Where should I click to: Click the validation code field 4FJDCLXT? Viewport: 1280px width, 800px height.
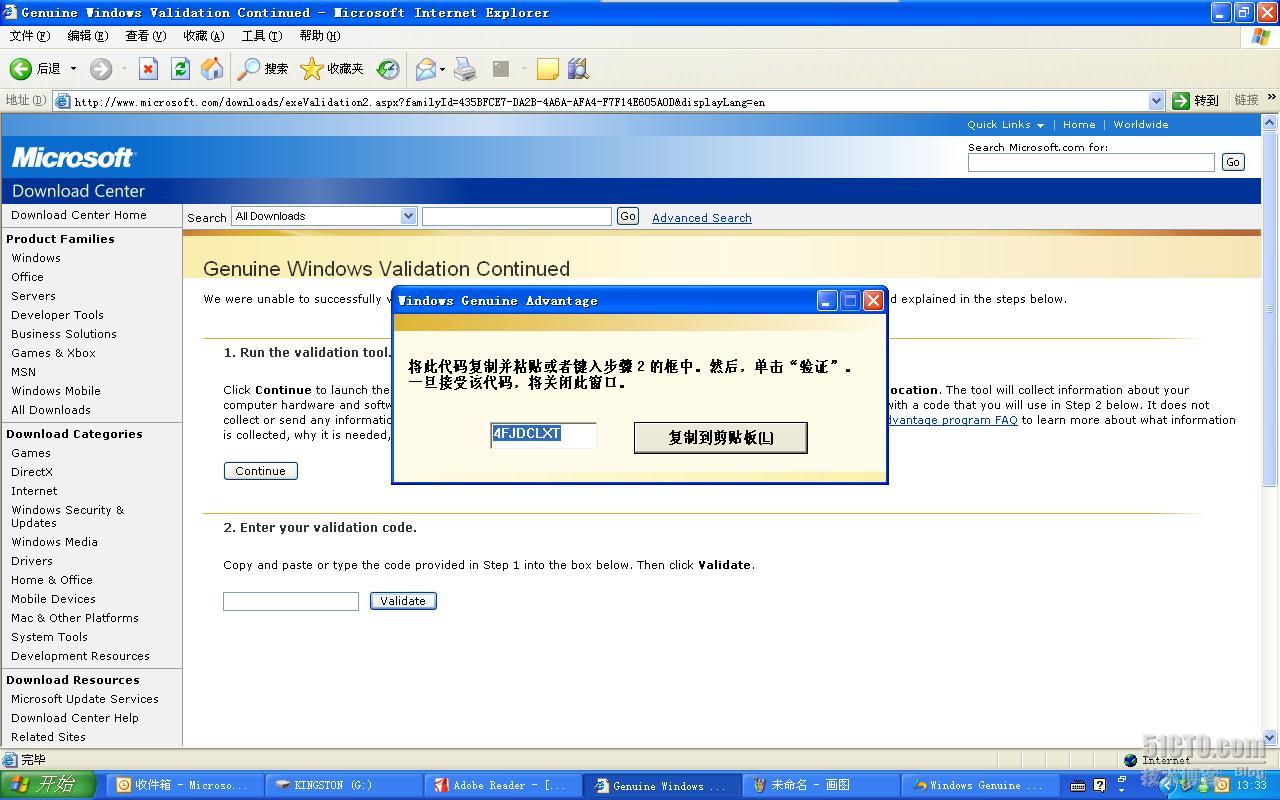(543, 435)
